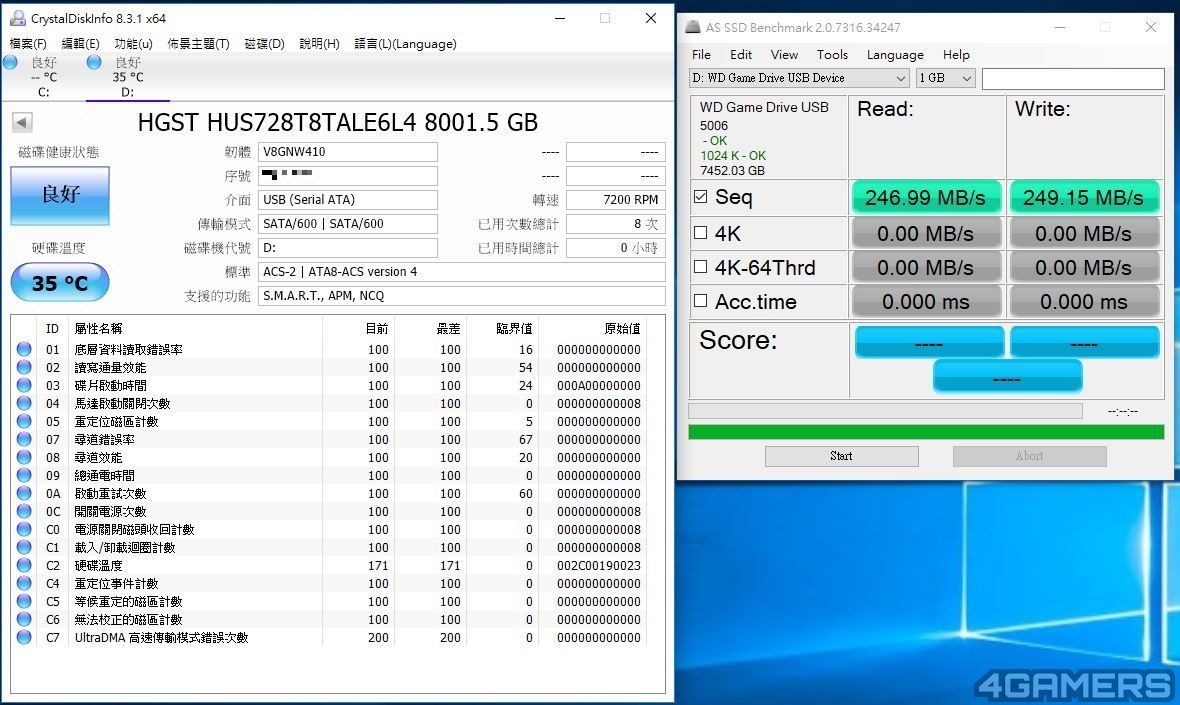Click the Seq read result 246.99 MB/s
The image size is (1180, 705).
point(926,197)
